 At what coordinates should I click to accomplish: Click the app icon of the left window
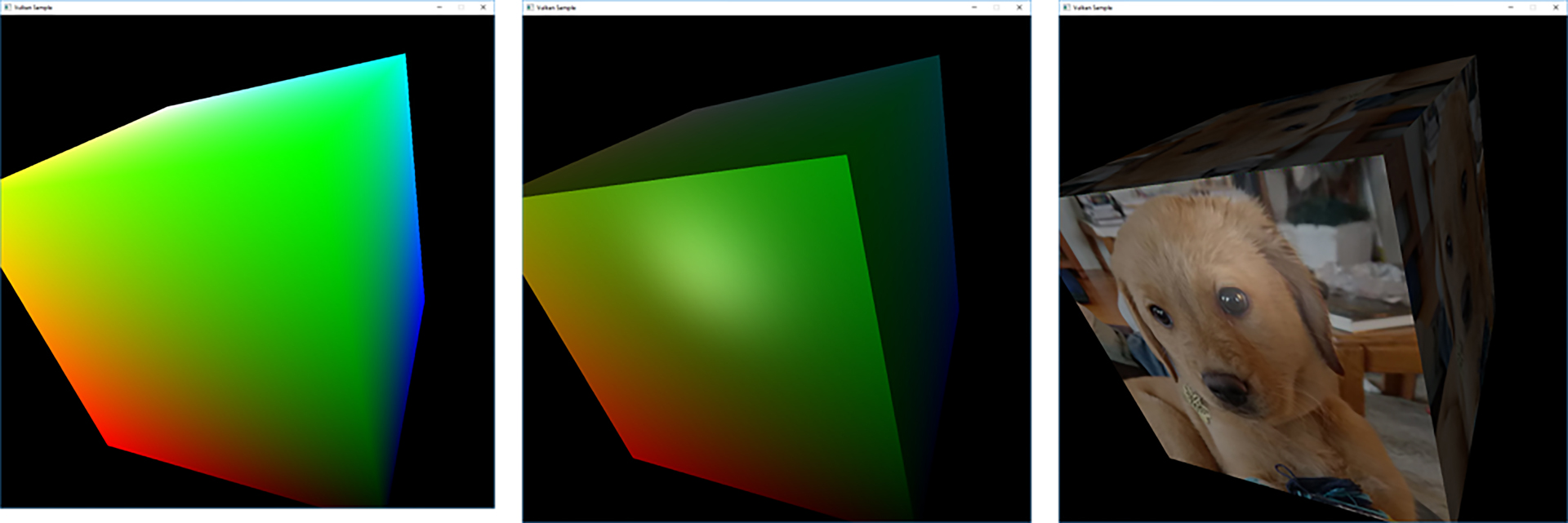7,7
